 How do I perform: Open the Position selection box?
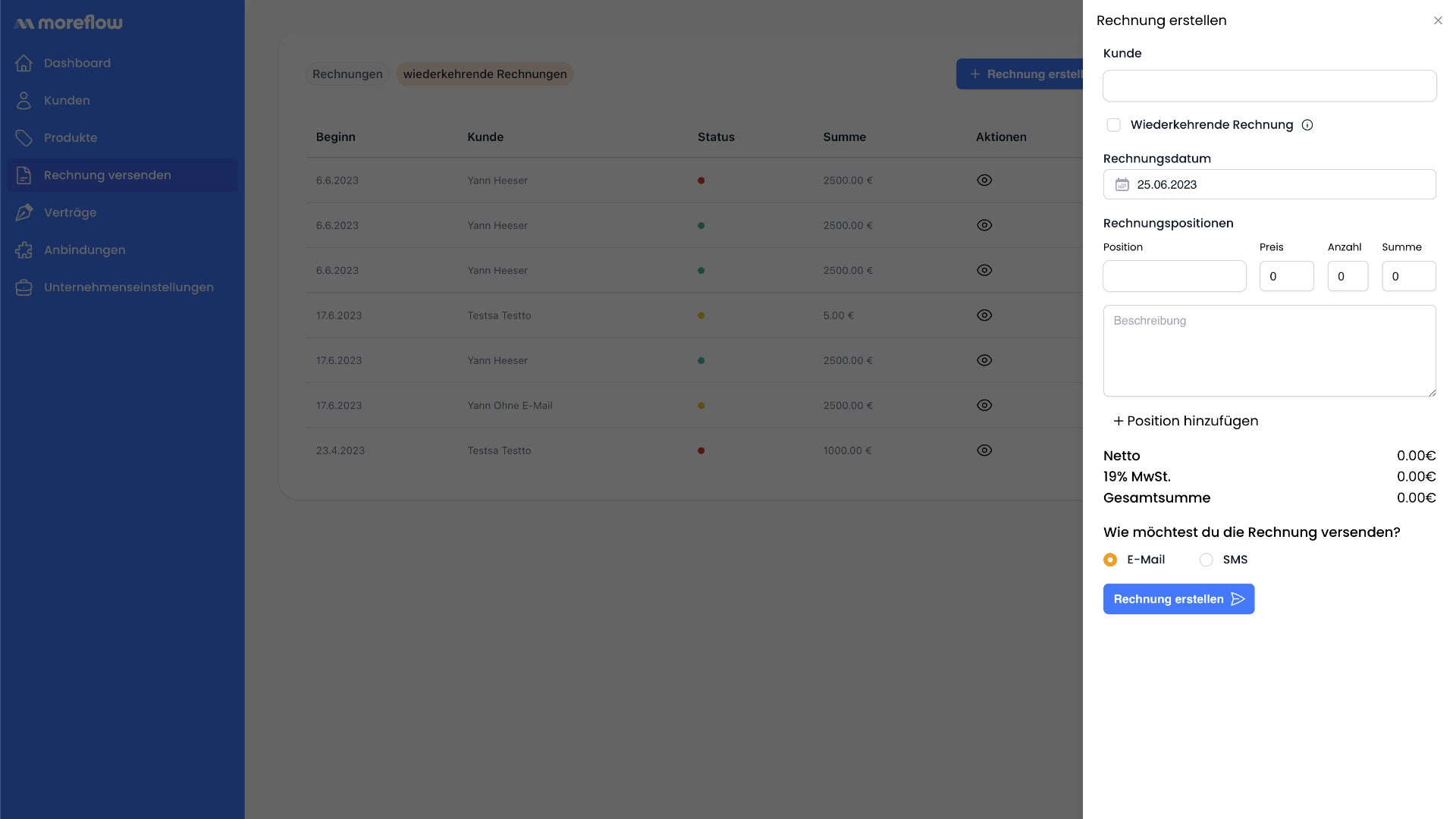coord(1174,276)
